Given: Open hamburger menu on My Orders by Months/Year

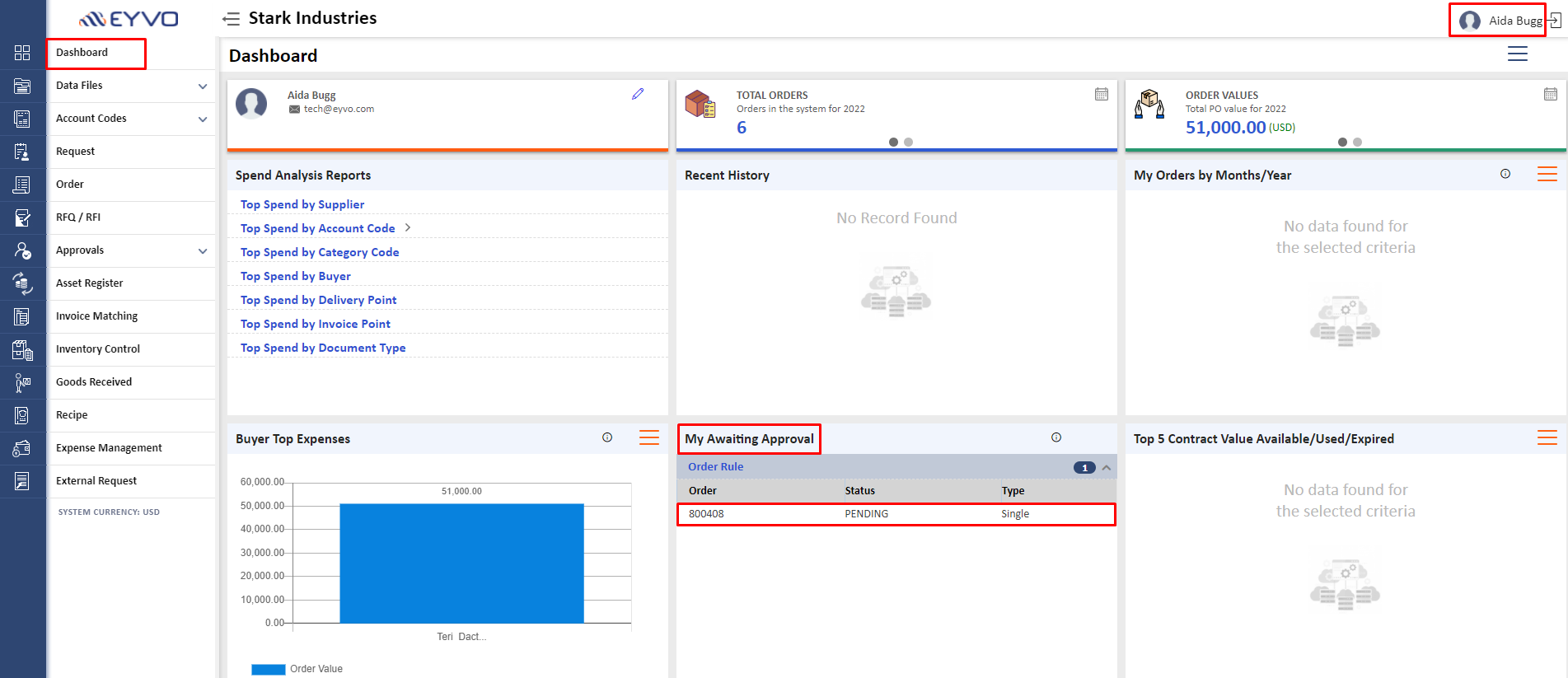Looking at the screenshot, I should [x=1547, y=174].
